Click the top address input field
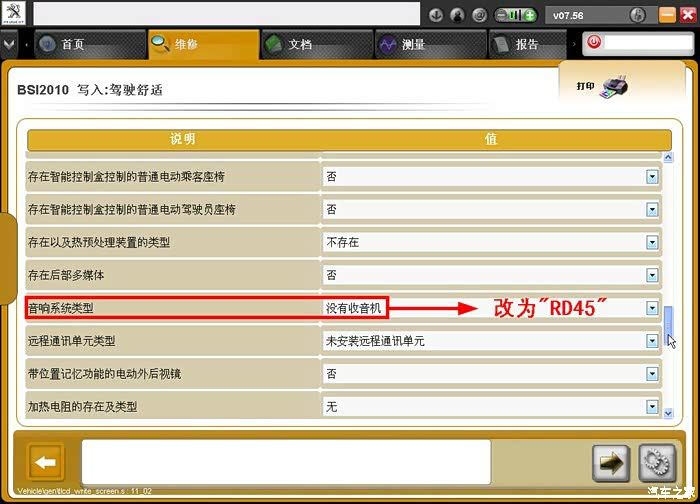Screen dimensions: 700x504 coord(227,13)
